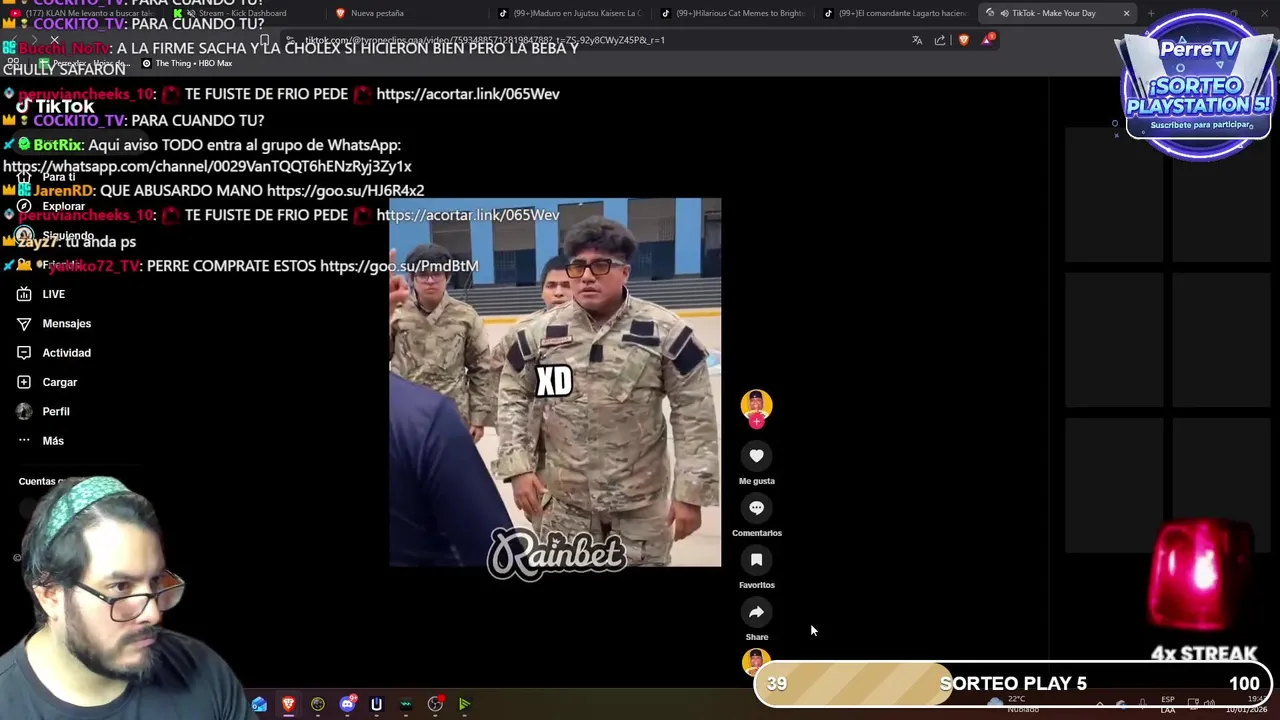The width and height of the screenshot is (1280, 720).
Task: Open the spinning sound disc below Share
Action: 756,661
